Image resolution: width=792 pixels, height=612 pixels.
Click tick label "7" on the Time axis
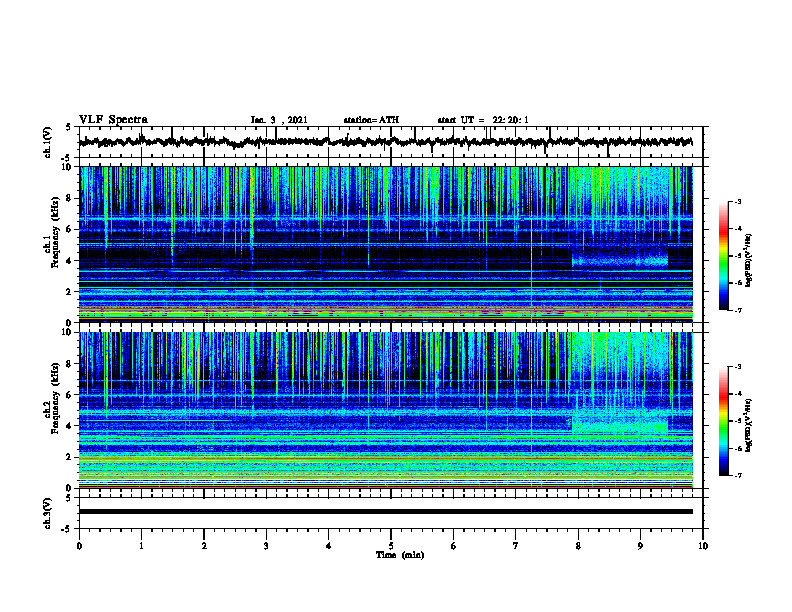click(x=516, y=546)
